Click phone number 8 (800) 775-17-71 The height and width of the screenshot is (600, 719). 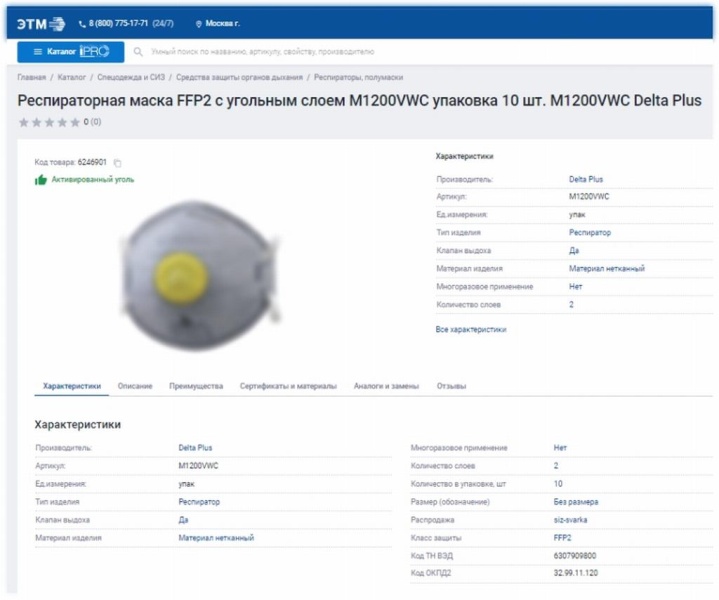118,23
